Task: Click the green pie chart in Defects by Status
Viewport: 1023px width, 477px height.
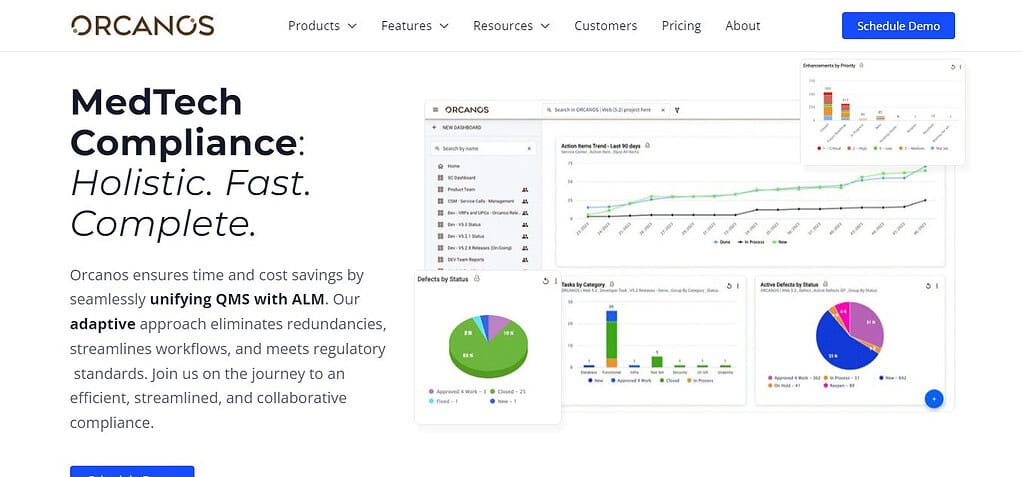Action: point(488,346)
